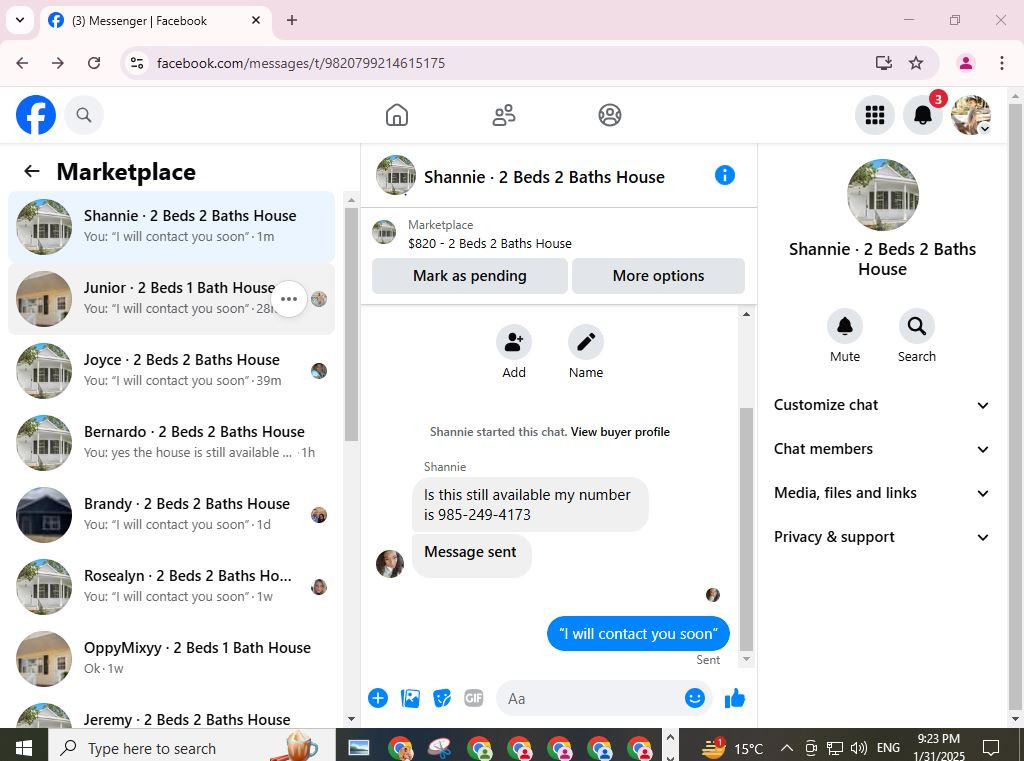This screenshot has height=761, width=1024.
Task: Open Chrome three-dot menu
Action: click(1002, 63)
